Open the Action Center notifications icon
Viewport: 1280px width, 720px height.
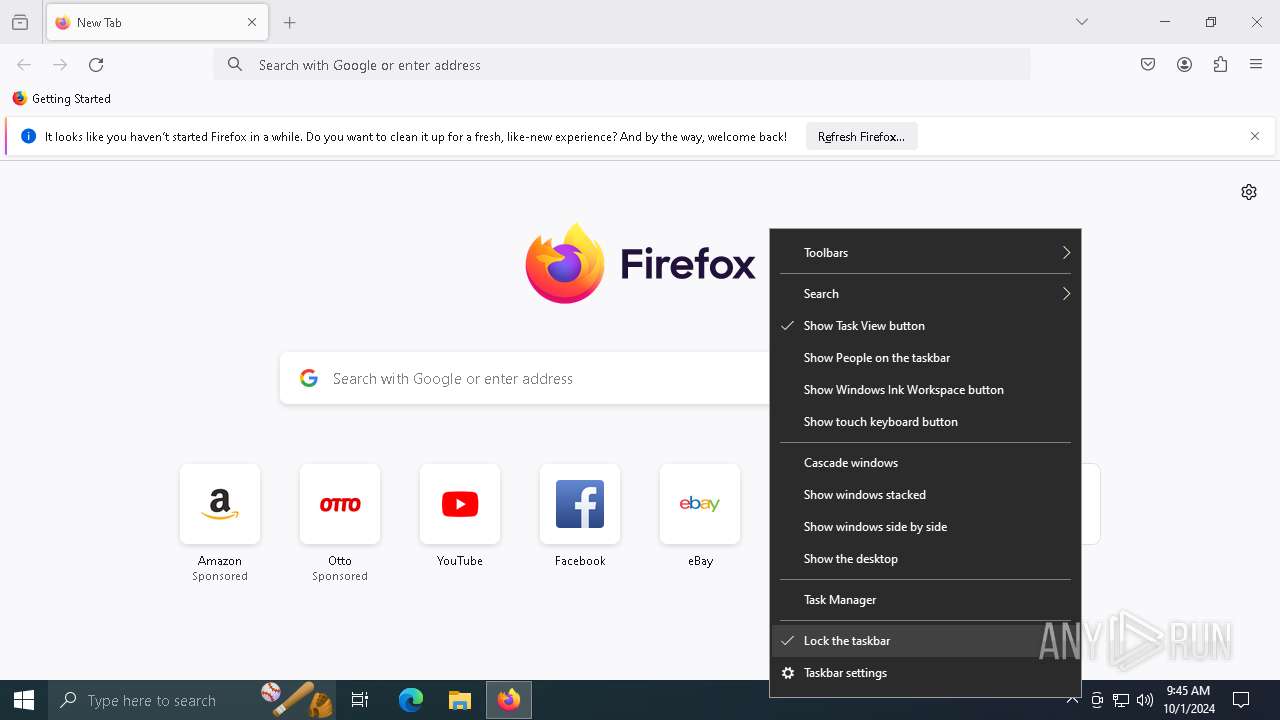click(1242, 700)
